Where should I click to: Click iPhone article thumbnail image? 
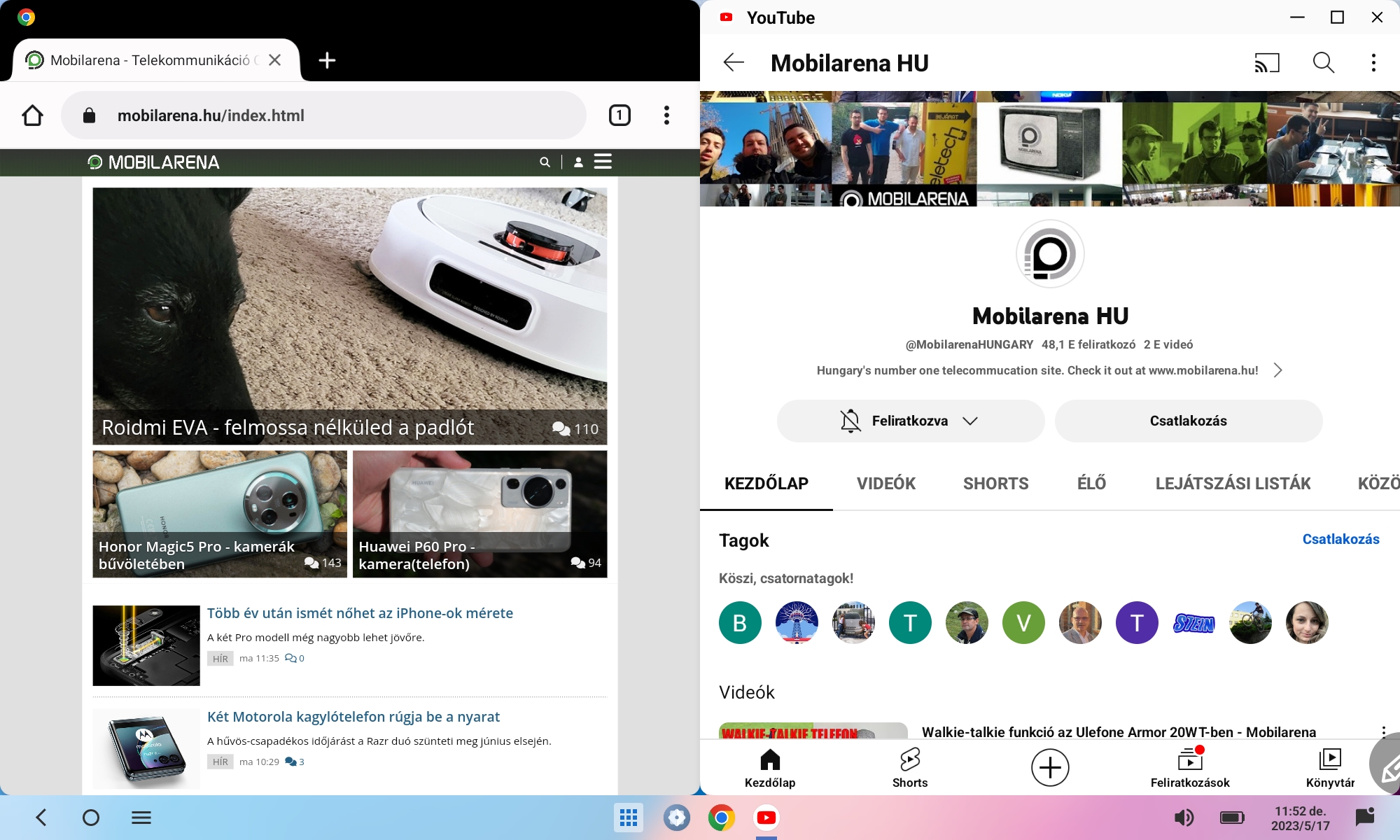[x=146, y=645]
